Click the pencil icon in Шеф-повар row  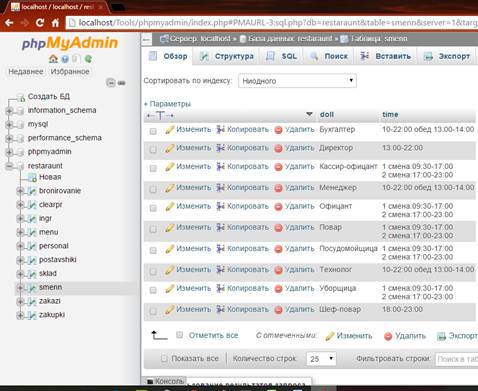[169, 310]
